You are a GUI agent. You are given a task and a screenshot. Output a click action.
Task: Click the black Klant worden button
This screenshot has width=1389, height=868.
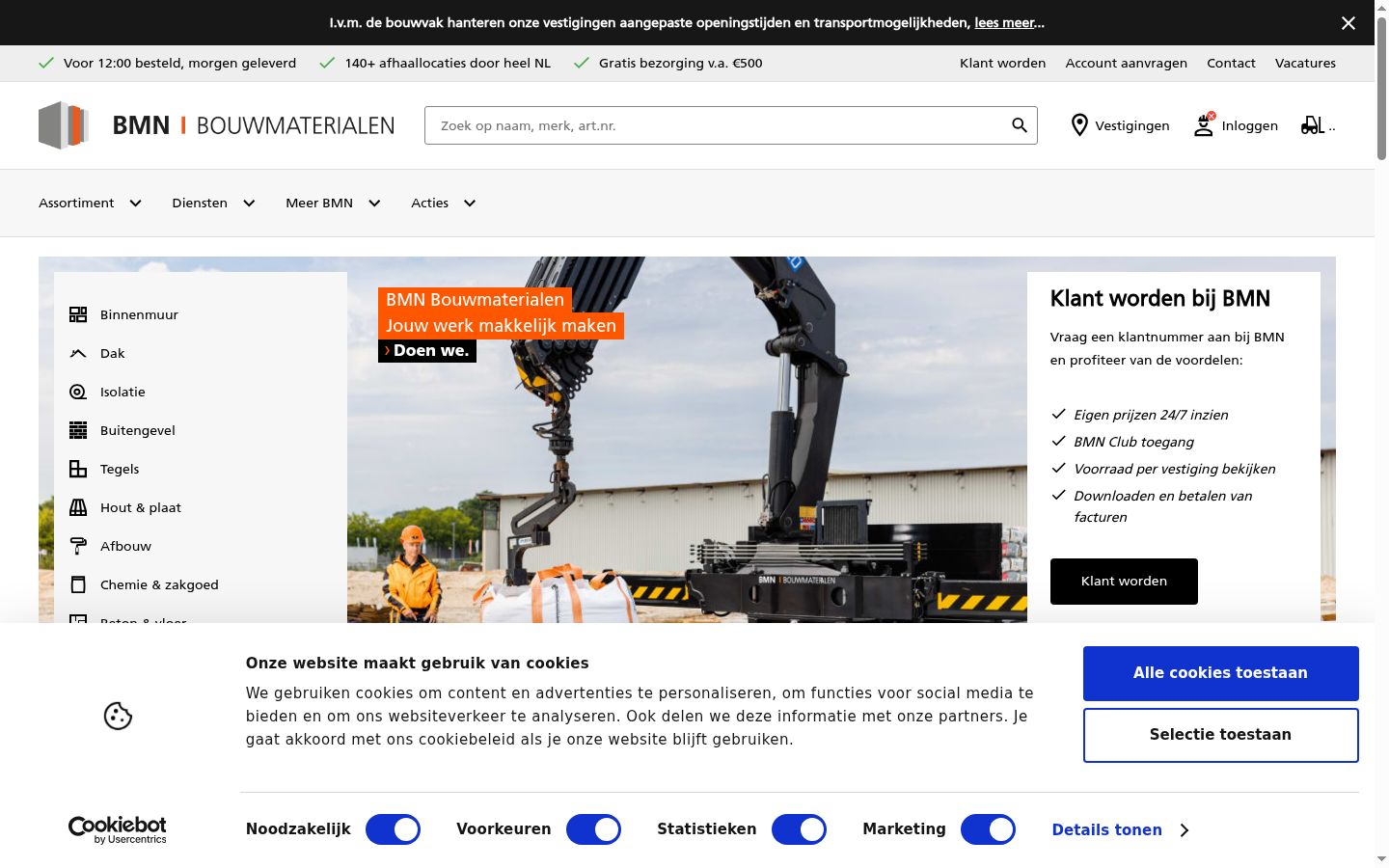coord(1124,582)
